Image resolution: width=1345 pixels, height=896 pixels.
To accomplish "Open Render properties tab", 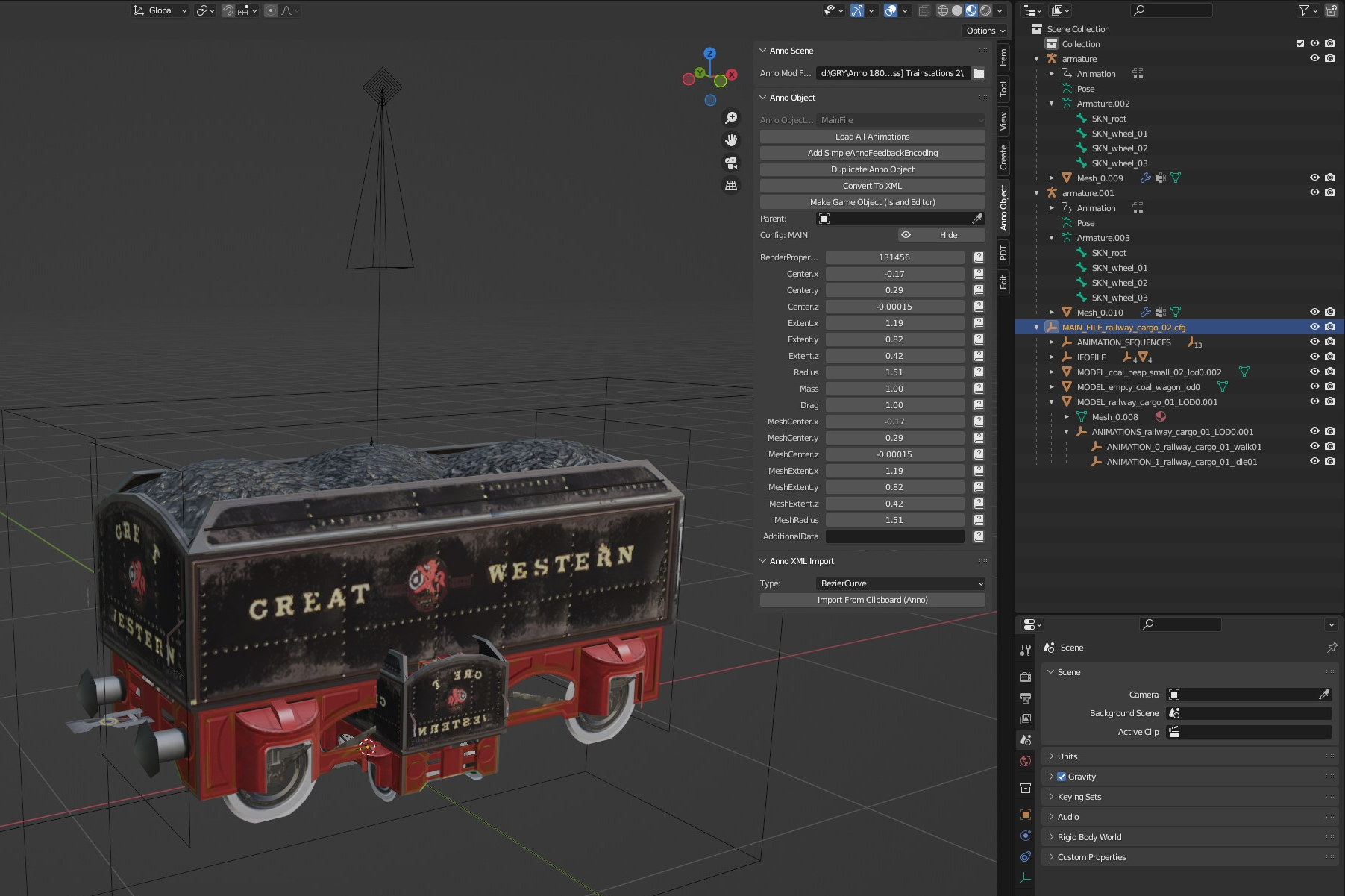I will point(1026,677).
